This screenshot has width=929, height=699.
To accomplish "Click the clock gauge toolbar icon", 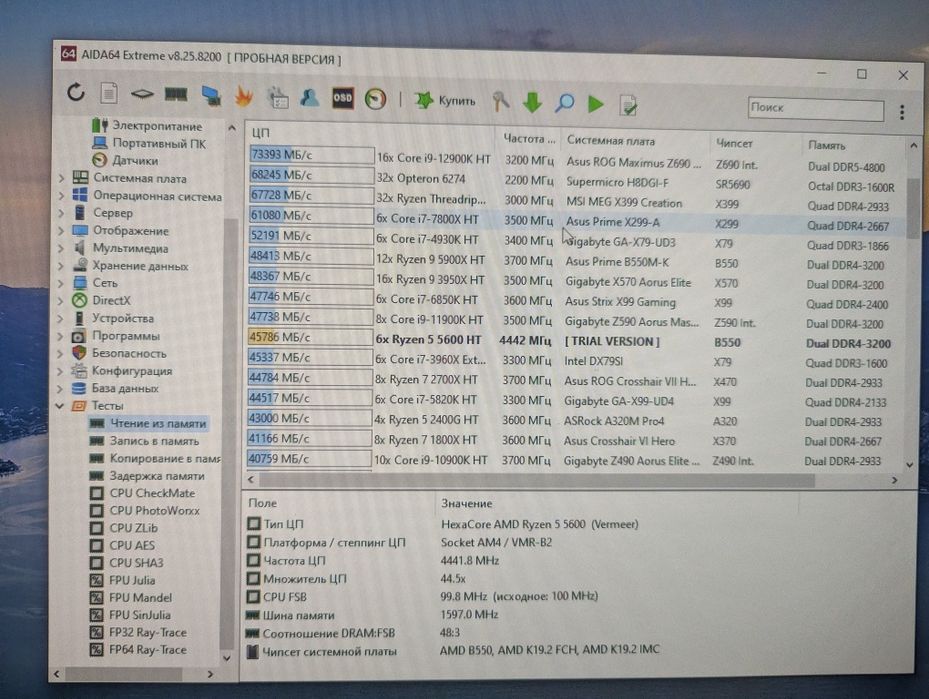I will (x=376, y=99).
